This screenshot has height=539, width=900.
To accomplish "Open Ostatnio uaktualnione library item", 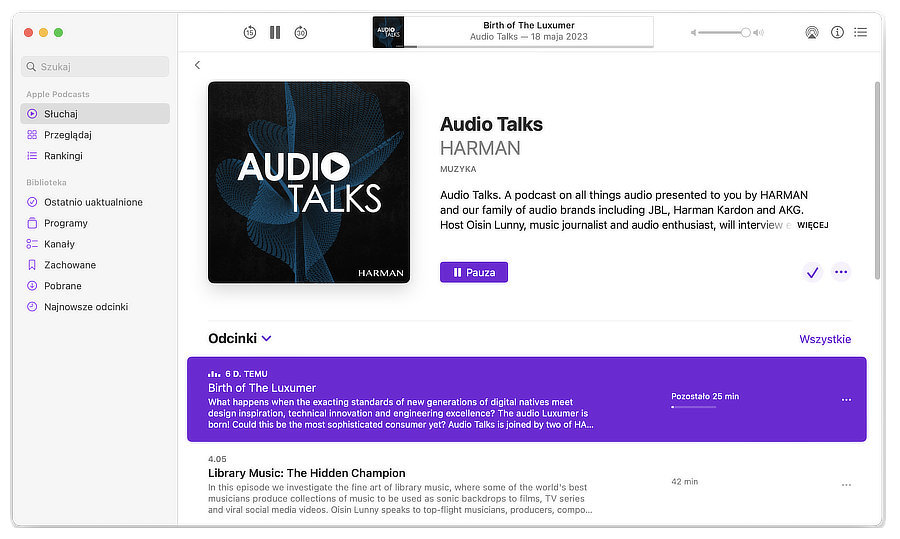I will pyautogui.click(x=95, y=202).
